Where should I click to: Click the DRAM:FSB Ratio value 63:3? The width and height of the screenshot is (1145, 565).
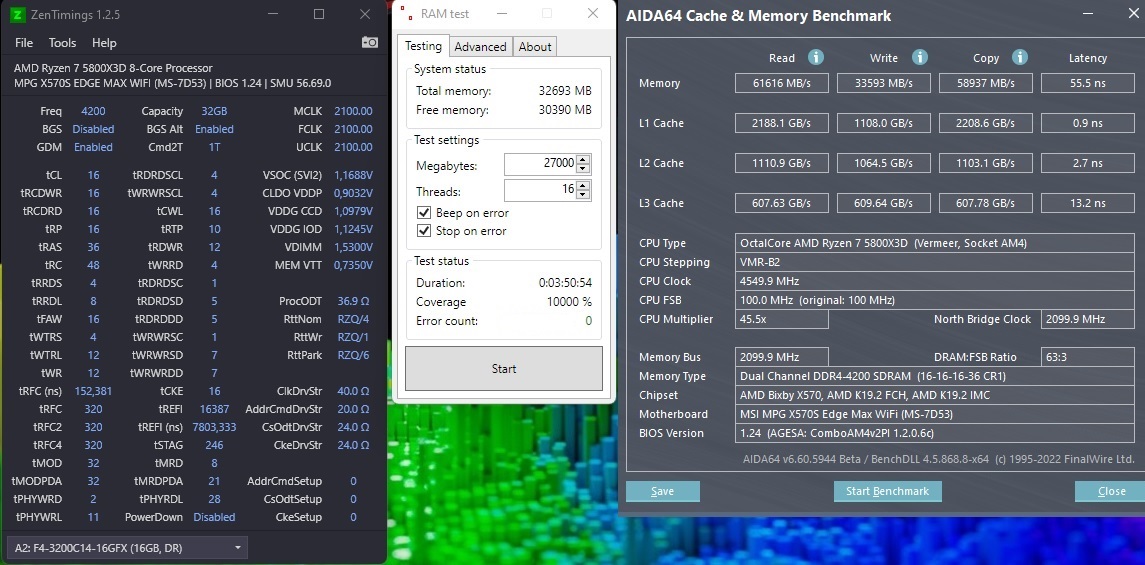coord(1087,357)
